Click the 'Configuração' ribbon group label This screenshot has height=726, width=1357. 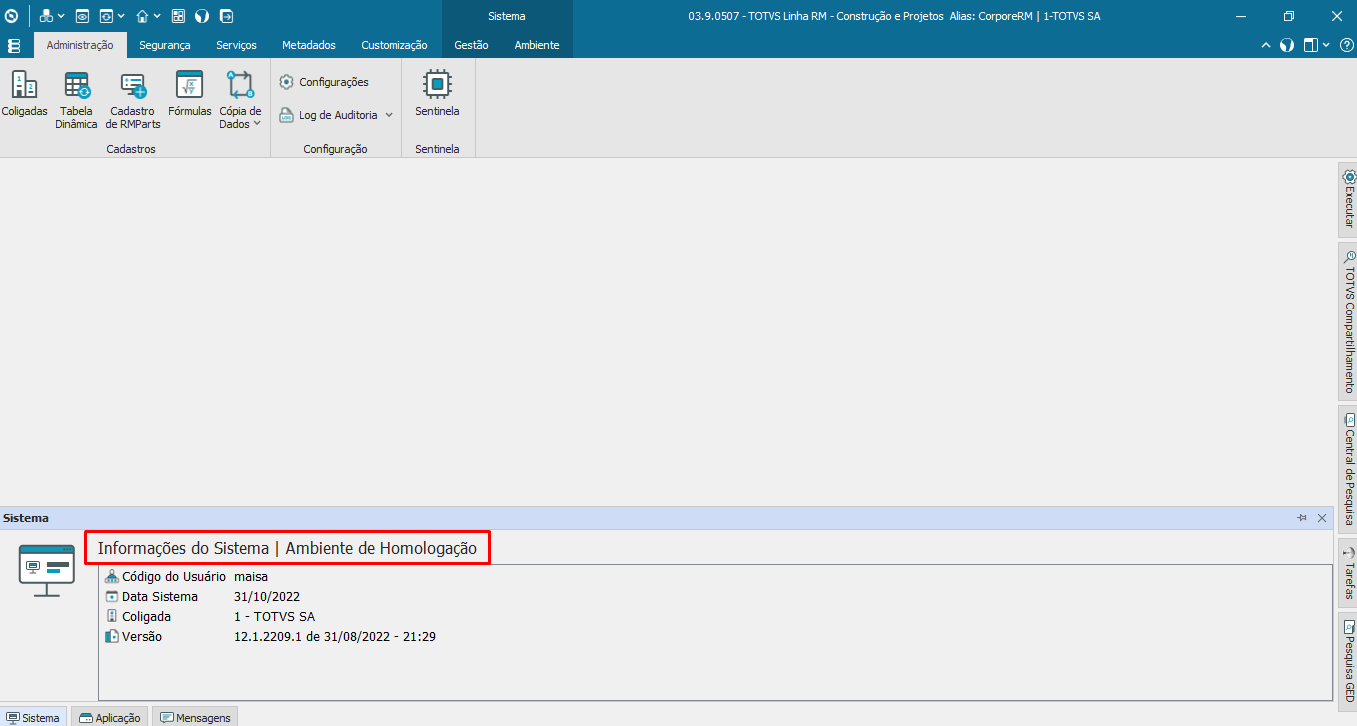[x=335, y=149]
